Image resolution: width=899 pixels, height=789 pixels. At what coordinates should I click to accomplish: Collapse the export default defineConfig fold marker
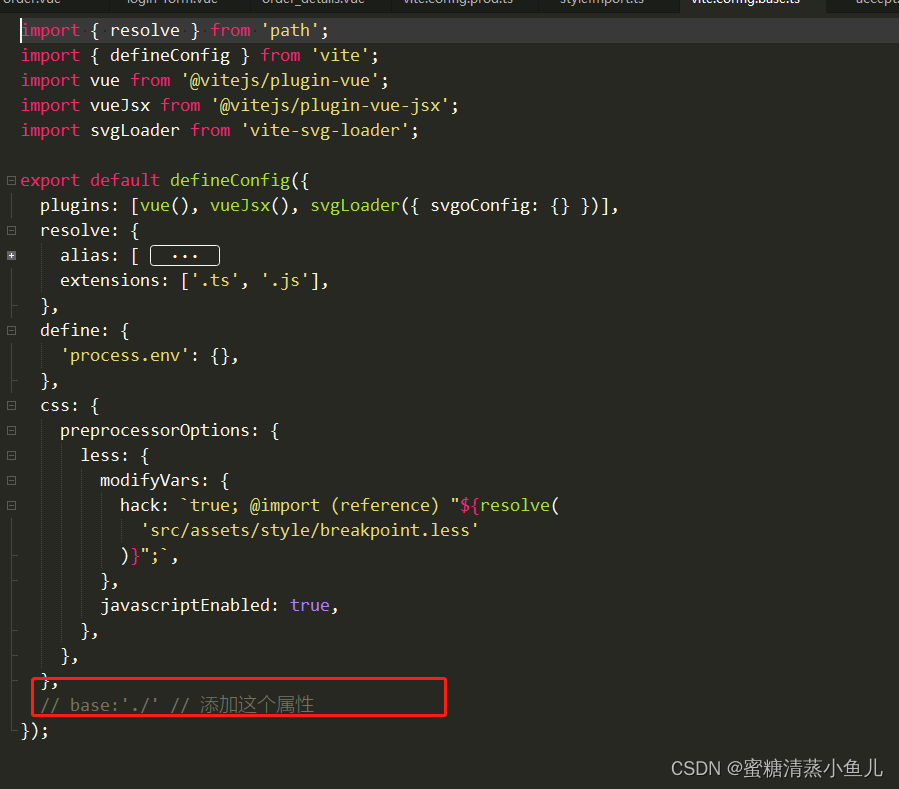click(x=10, y=180)
